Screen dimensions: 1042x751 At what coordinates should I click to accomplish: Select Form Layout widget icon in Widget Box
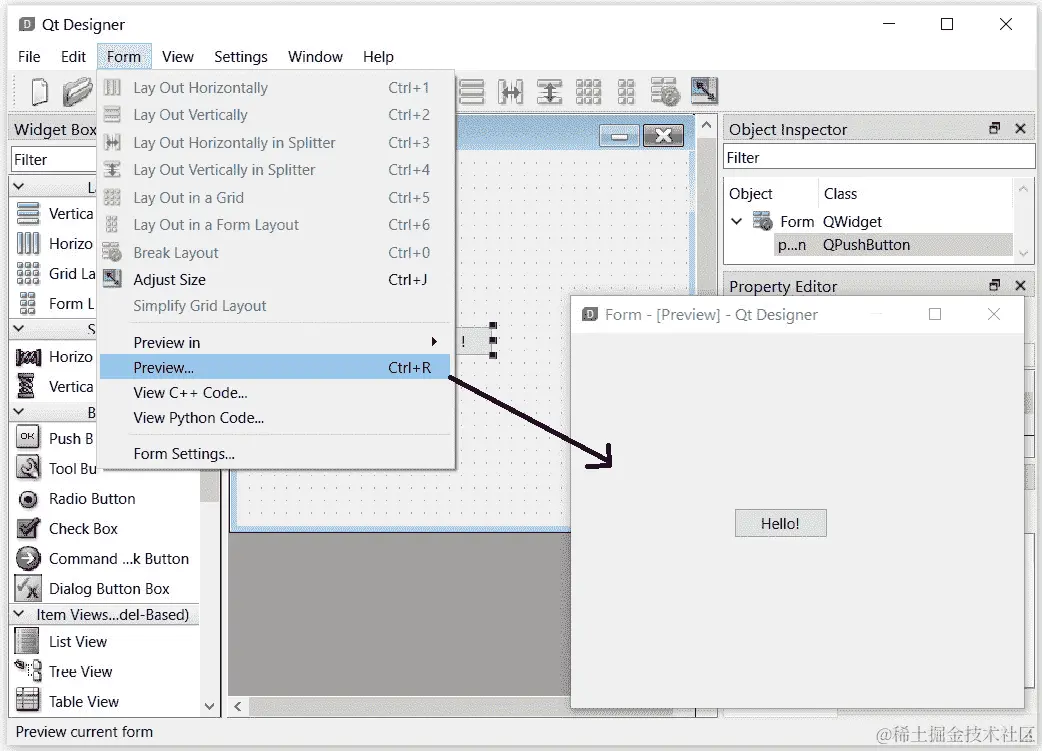point(28,303)
